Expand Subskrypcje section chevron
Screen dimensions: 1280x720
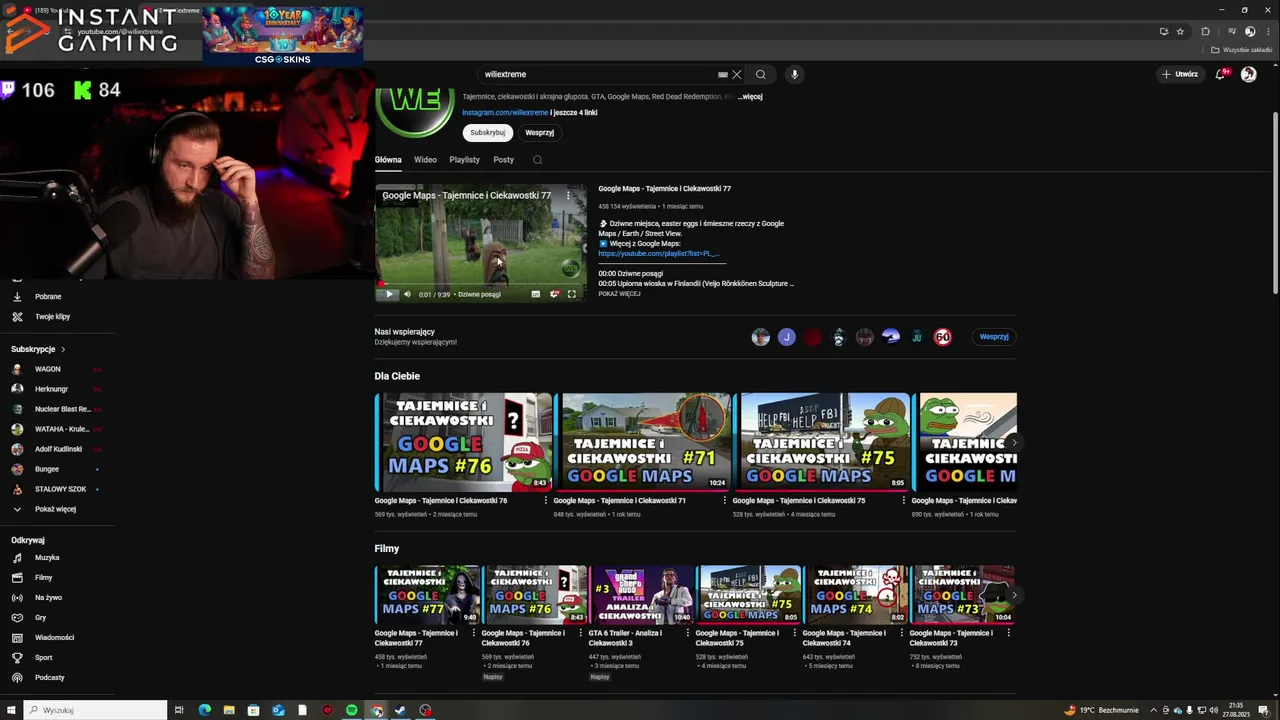click(x=63, y=350)
